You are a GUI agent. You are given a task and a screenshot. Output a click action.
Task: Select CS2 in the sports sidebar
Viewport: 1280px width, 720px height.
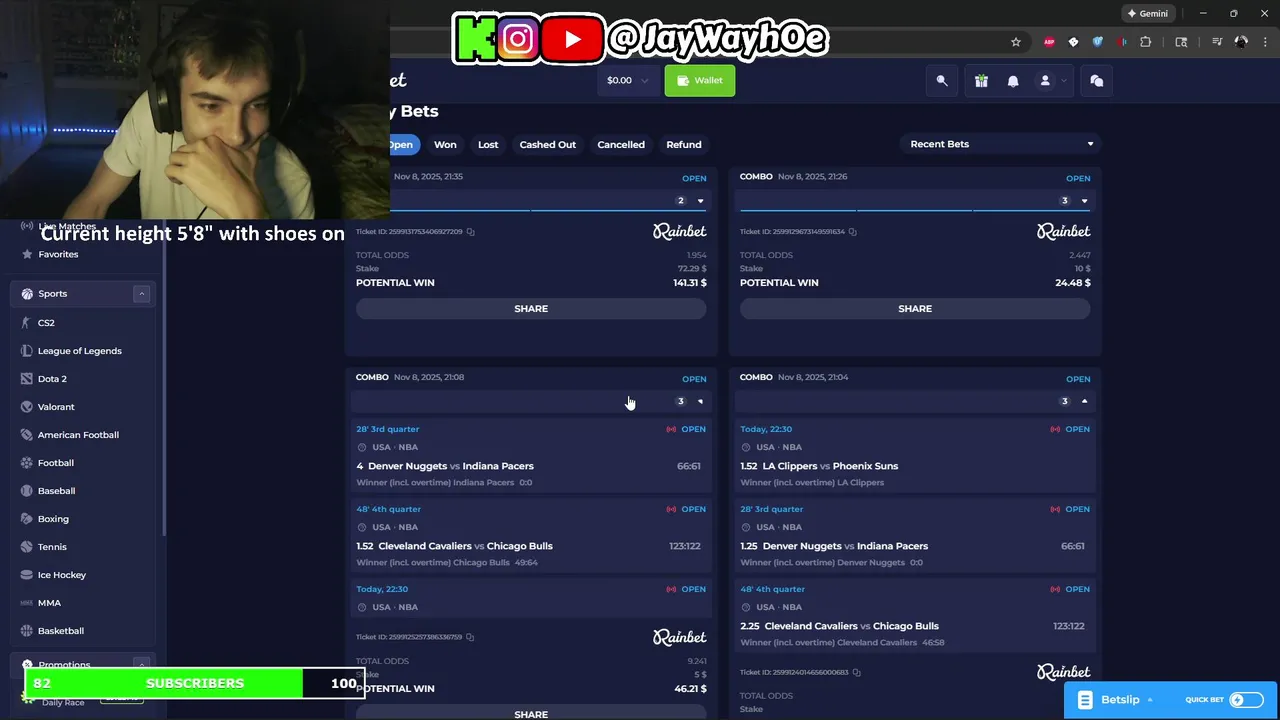[46, 323]
